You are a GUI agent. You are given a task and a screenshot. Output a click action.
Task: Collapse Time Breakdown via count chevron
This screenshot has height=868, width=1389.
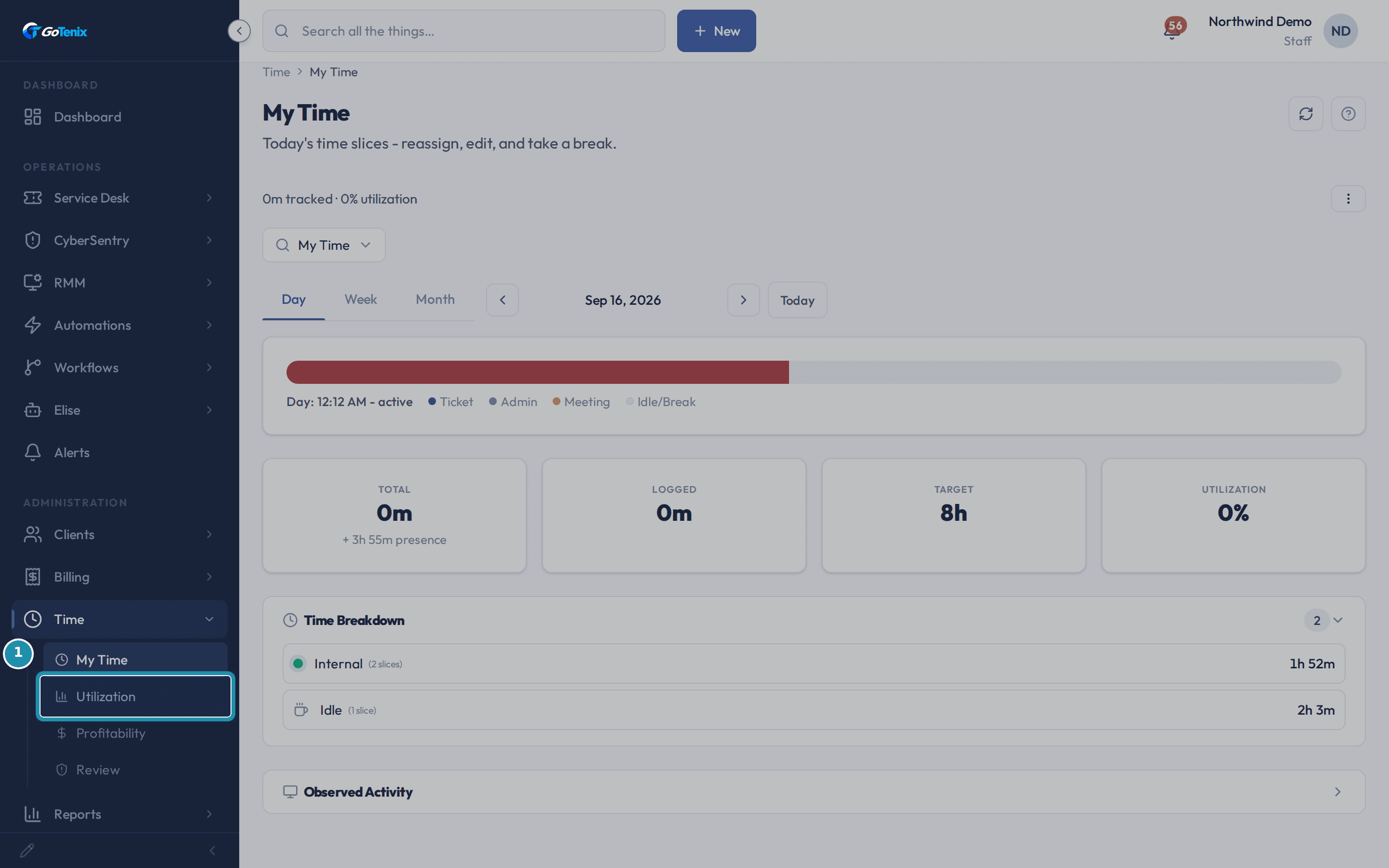tap(1337, 620)
